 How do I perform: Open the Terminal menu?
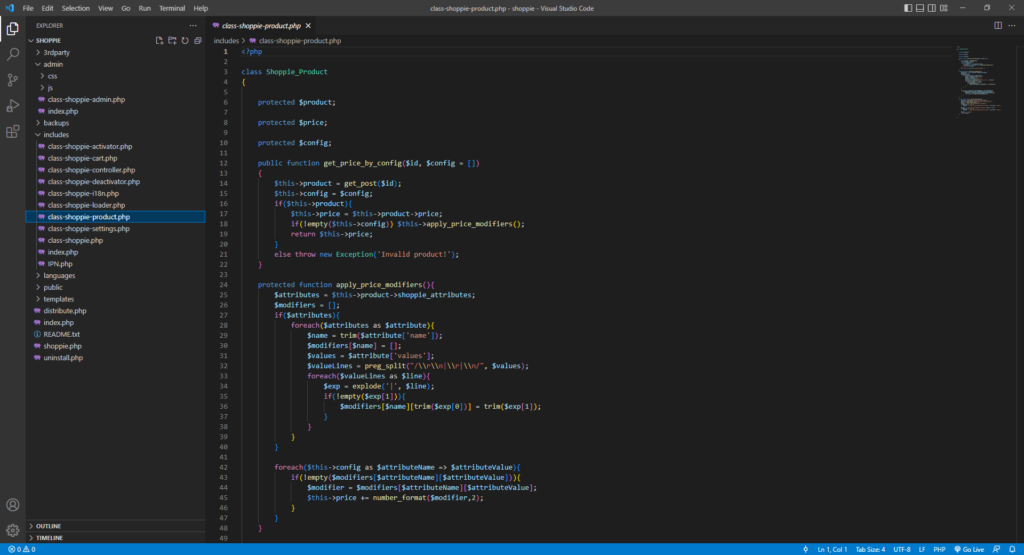tap(172, 8)
